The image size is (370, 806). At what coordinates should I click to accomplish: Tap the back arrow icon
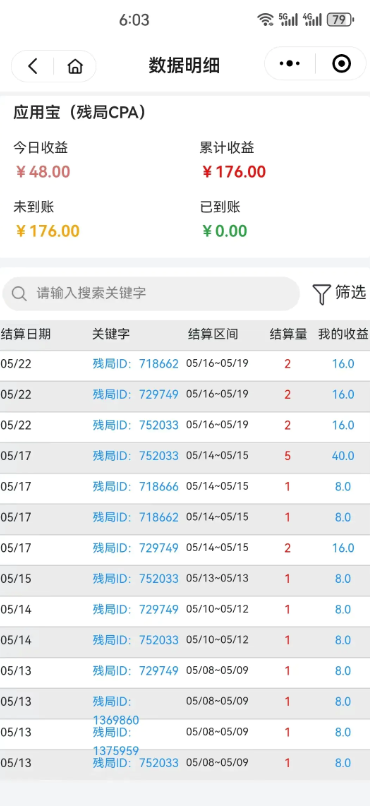pyautogui.click(x=33, y=66)
